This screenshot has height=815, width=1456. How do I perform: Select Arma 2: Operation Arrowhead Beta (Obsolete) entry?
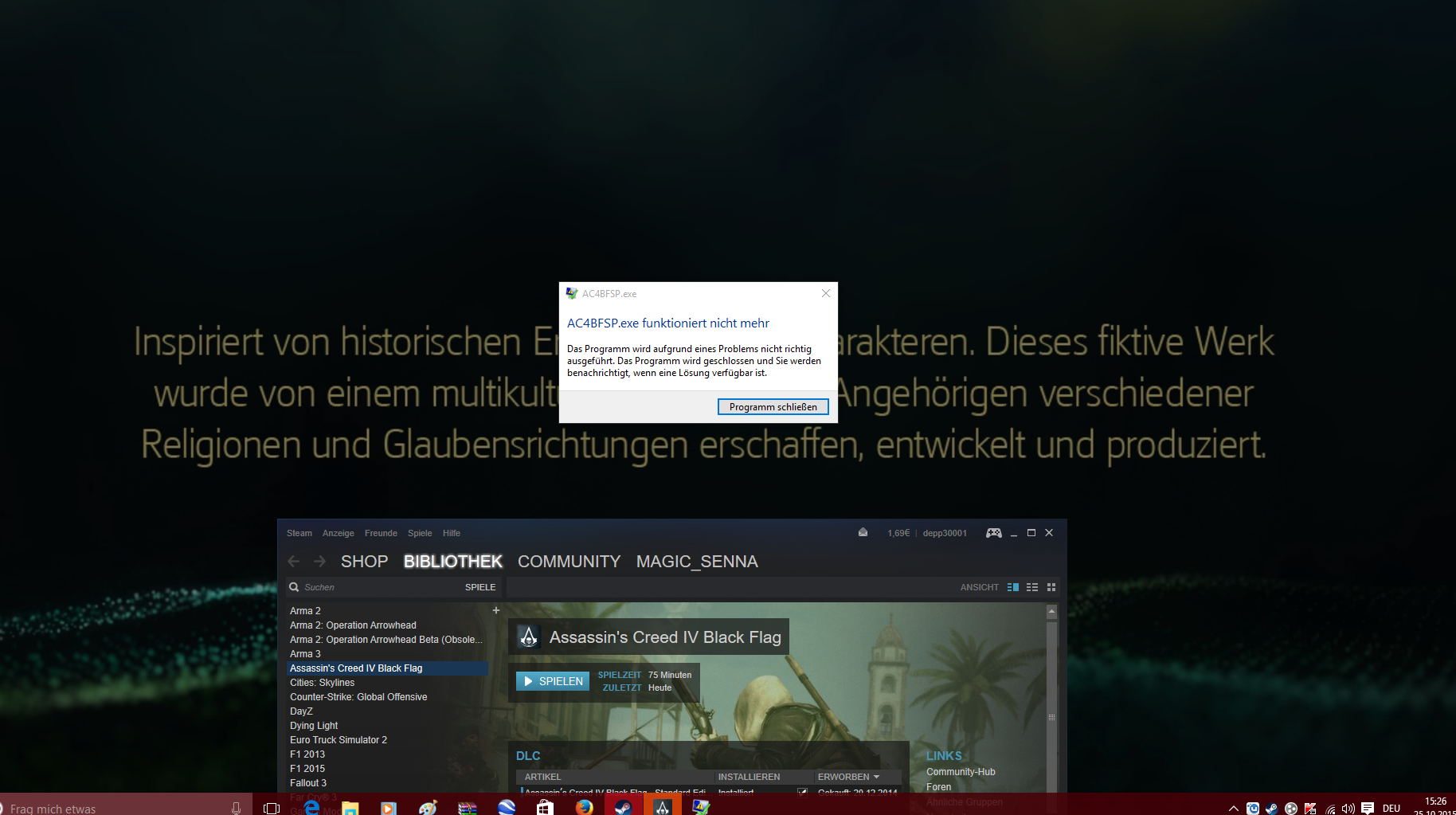tap(387, 640)
